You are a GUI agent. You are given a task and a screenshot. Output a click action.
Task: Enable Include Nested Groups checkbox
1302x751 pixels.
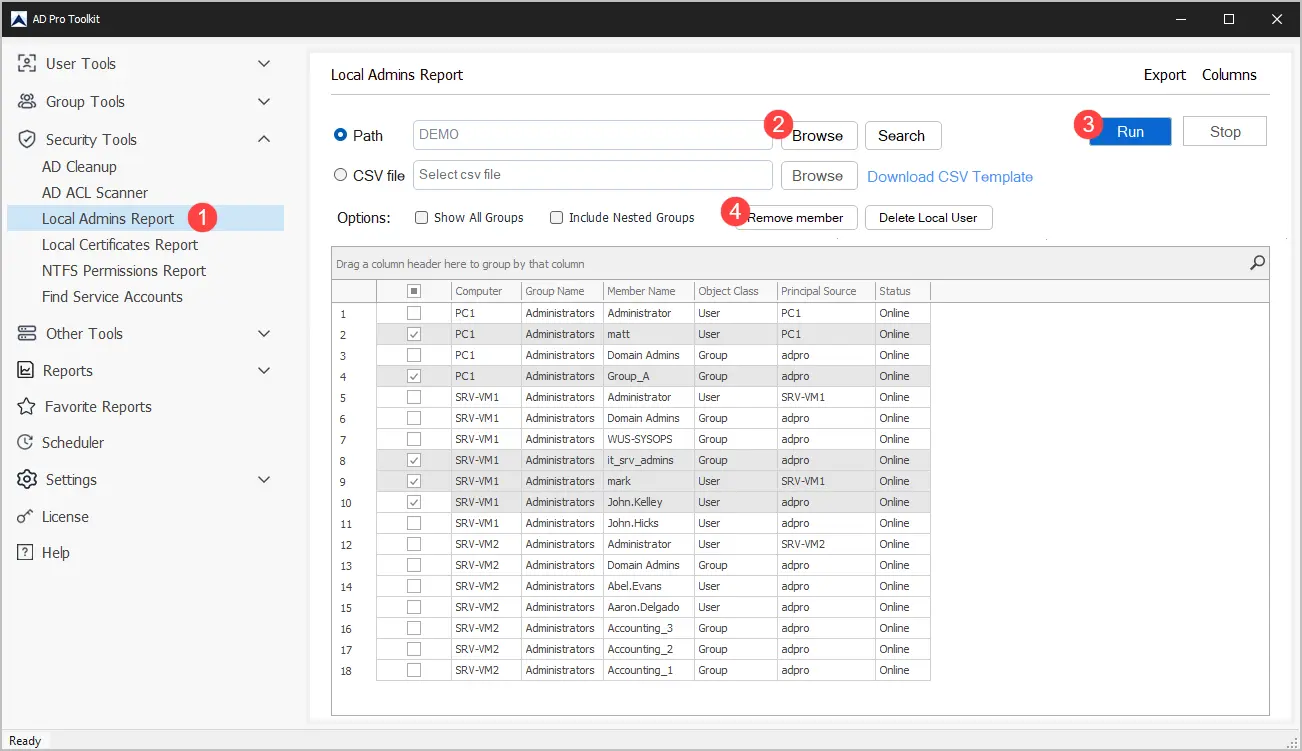[557, 217]
